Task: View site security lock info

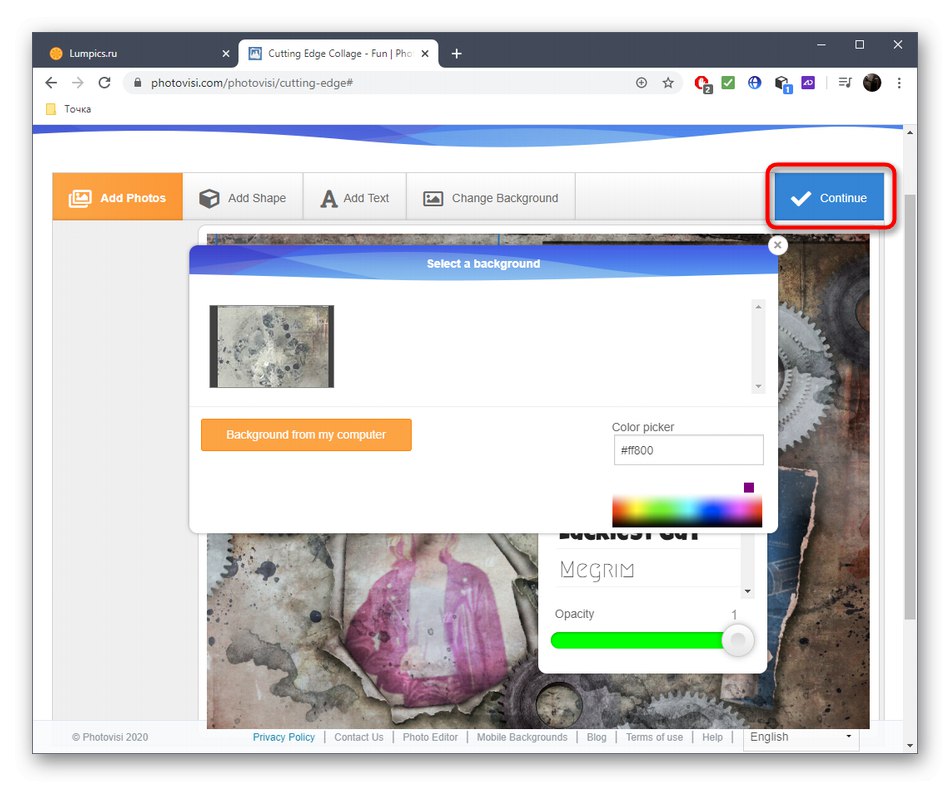Action: coord(138,82)
